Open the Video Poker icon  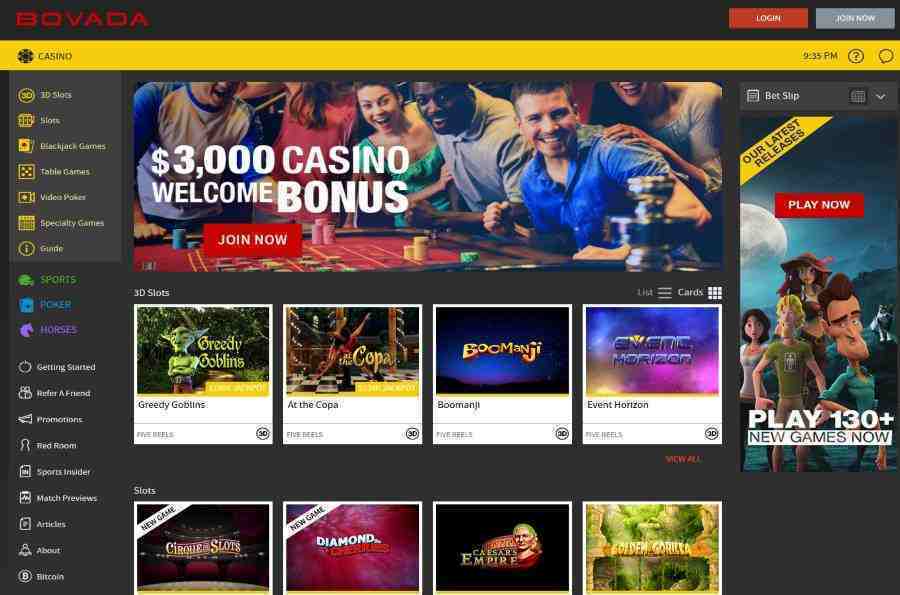coord(26,197)
